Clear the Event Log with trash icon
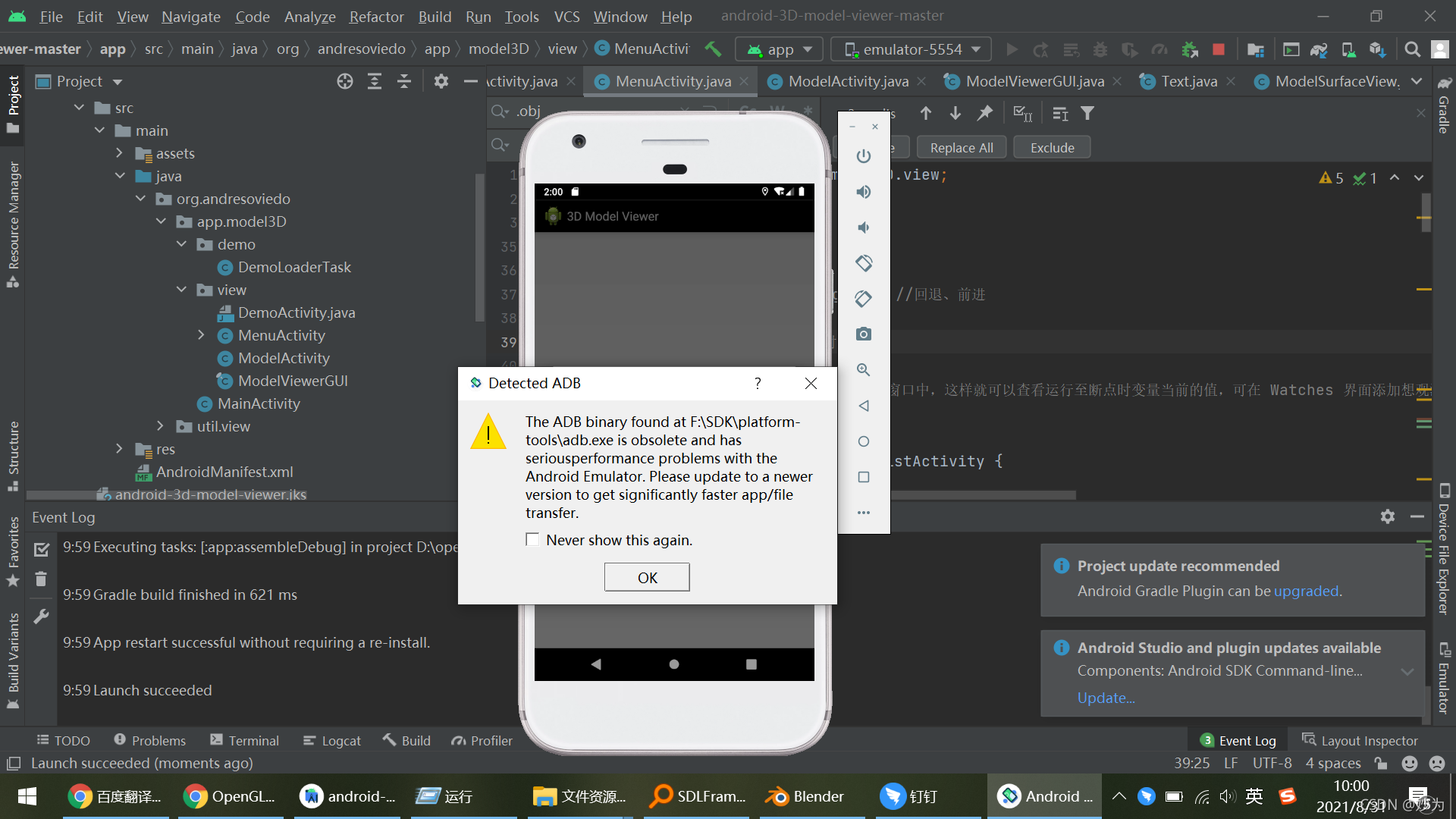The image size is (1456, 819). 41,580
